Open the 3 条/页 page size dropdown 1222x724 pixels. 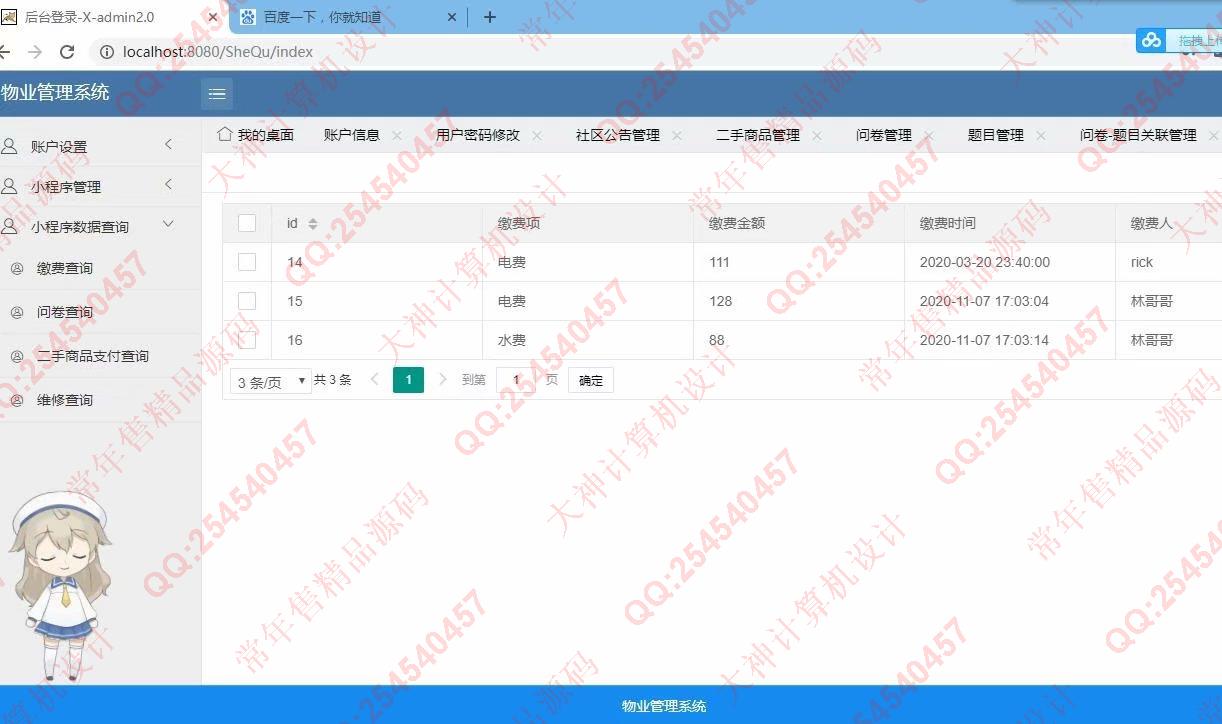tap(271, 381)
